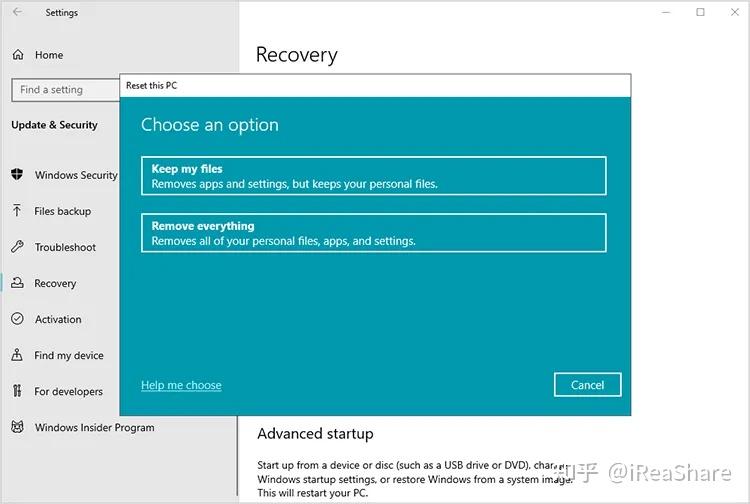Click the Choose an option heading

pyautogui.click(x=210, y=125)
